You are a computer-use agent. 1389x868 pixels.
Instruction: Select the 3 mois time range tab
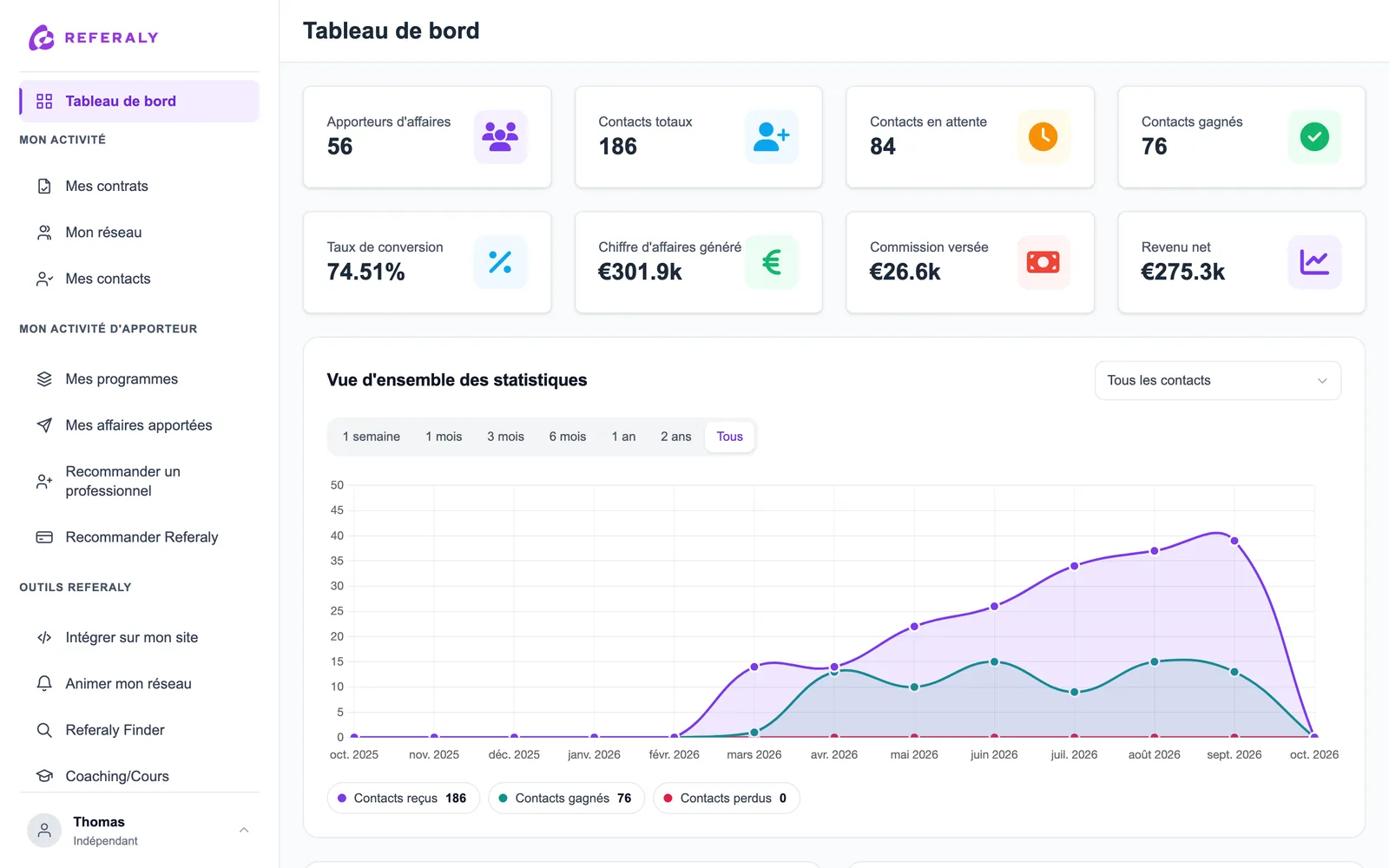coord(505,437)
